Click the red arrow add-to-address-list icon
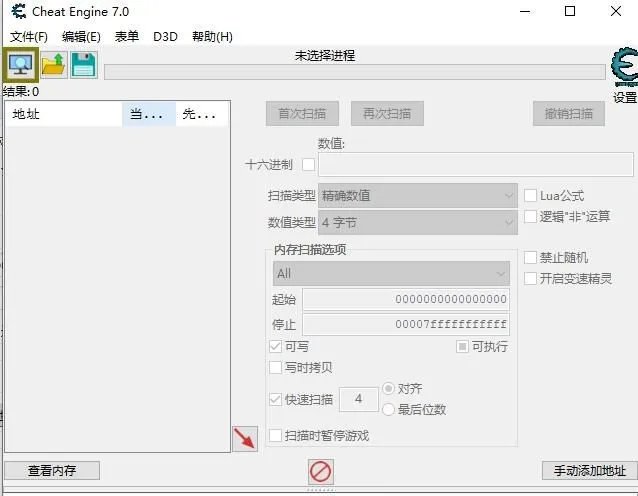 pos(245,439)
